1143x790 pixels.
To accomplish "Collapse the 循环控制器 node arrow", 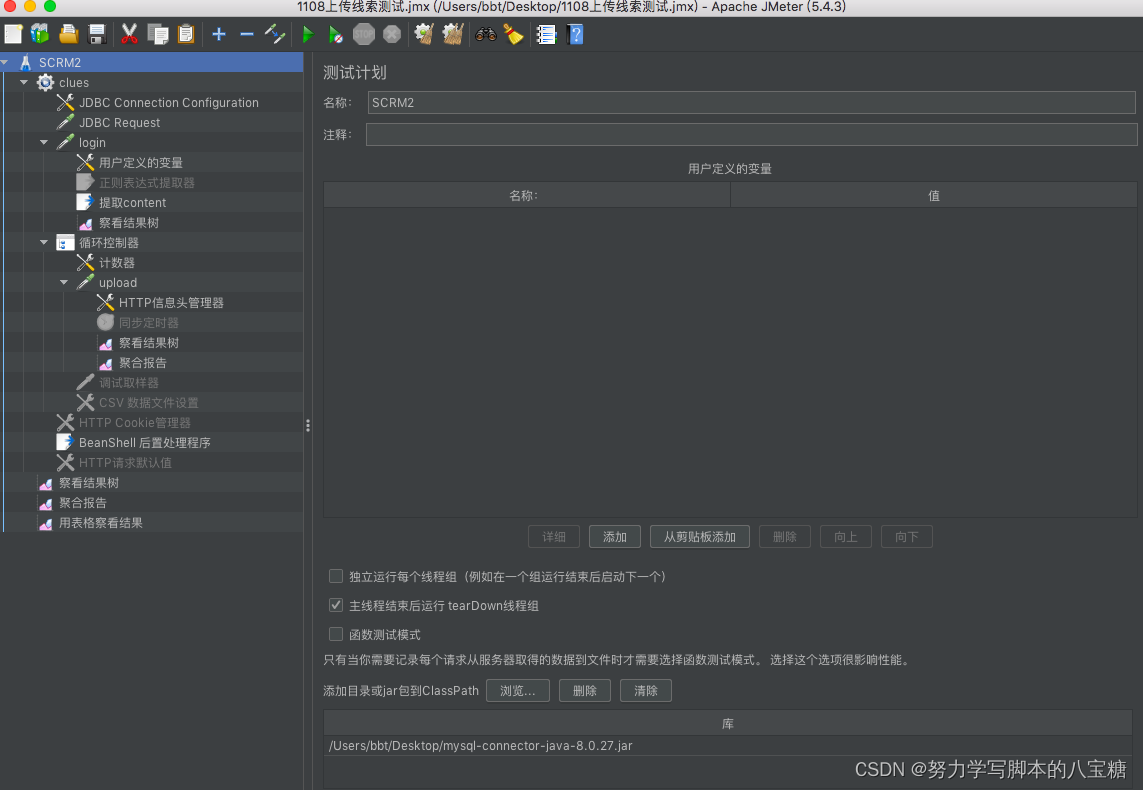I will pos(44,242).
